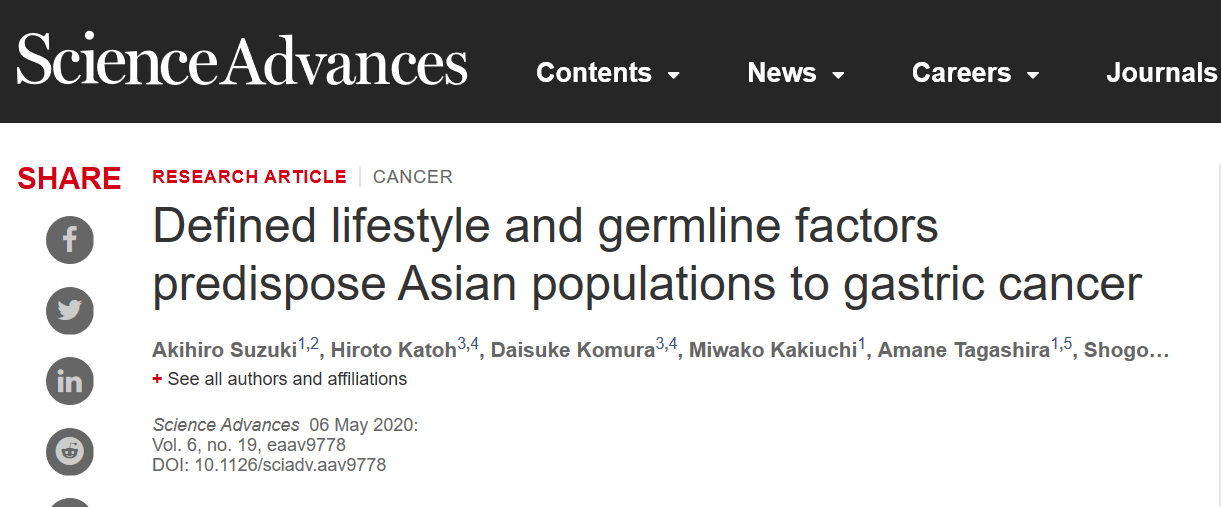Share article on Twitter
Image resolution: width=1221 pixels, height=507 pixels.
click(70, 310)
